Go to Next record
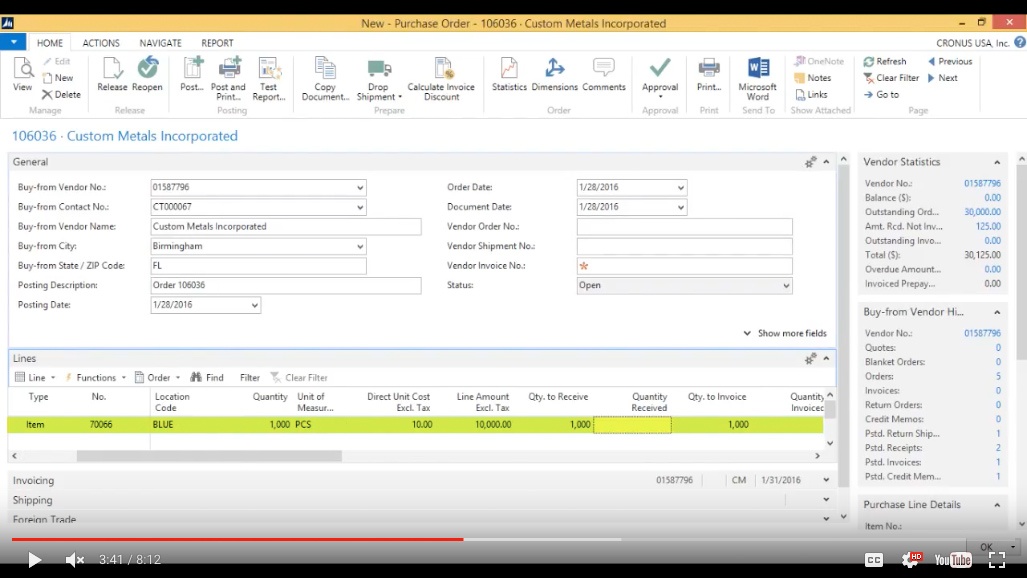Screen dimensions: 1027x578 tap(943, 77)
